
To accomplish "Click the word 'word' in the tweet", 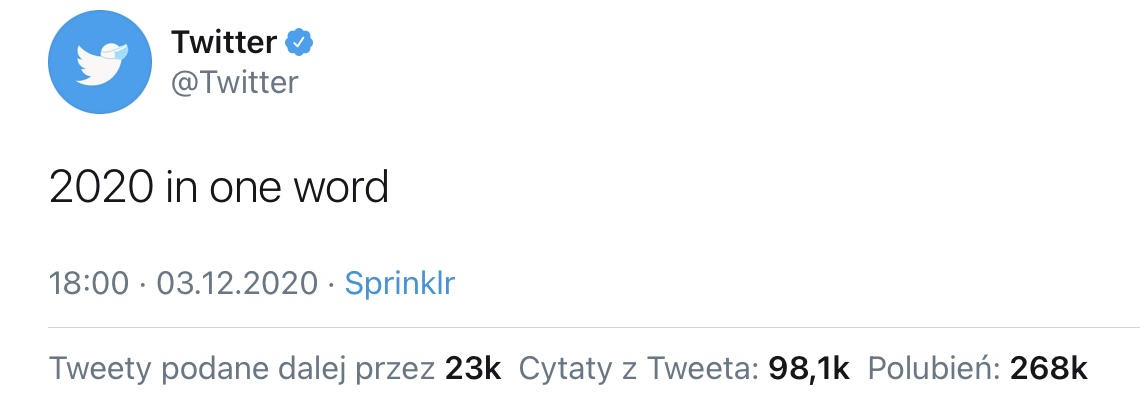I will point(341,188).
